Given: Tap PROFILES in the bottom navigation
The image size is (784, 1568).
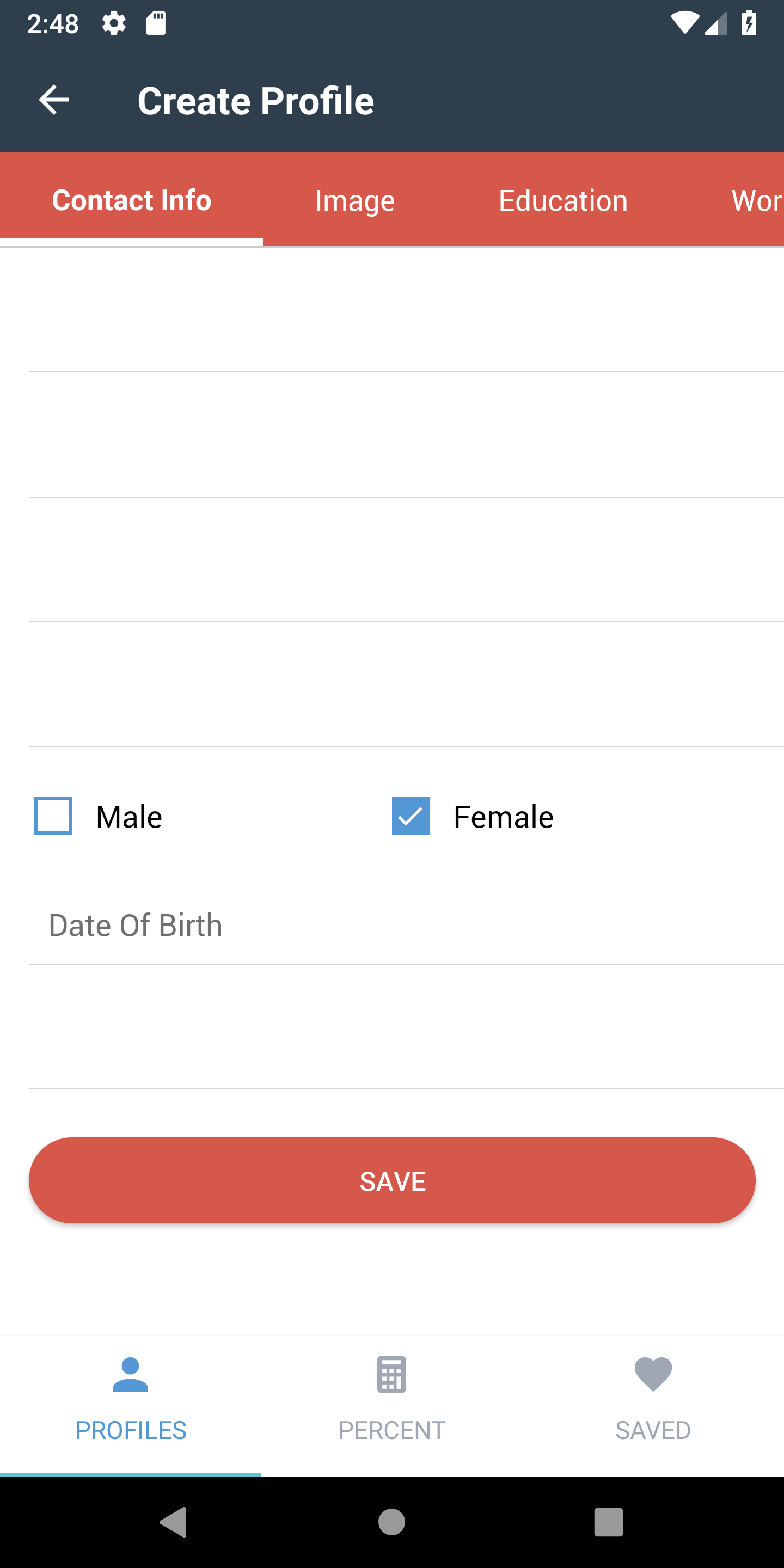Looking at the screenshot, I should (x=130, y=1430).
